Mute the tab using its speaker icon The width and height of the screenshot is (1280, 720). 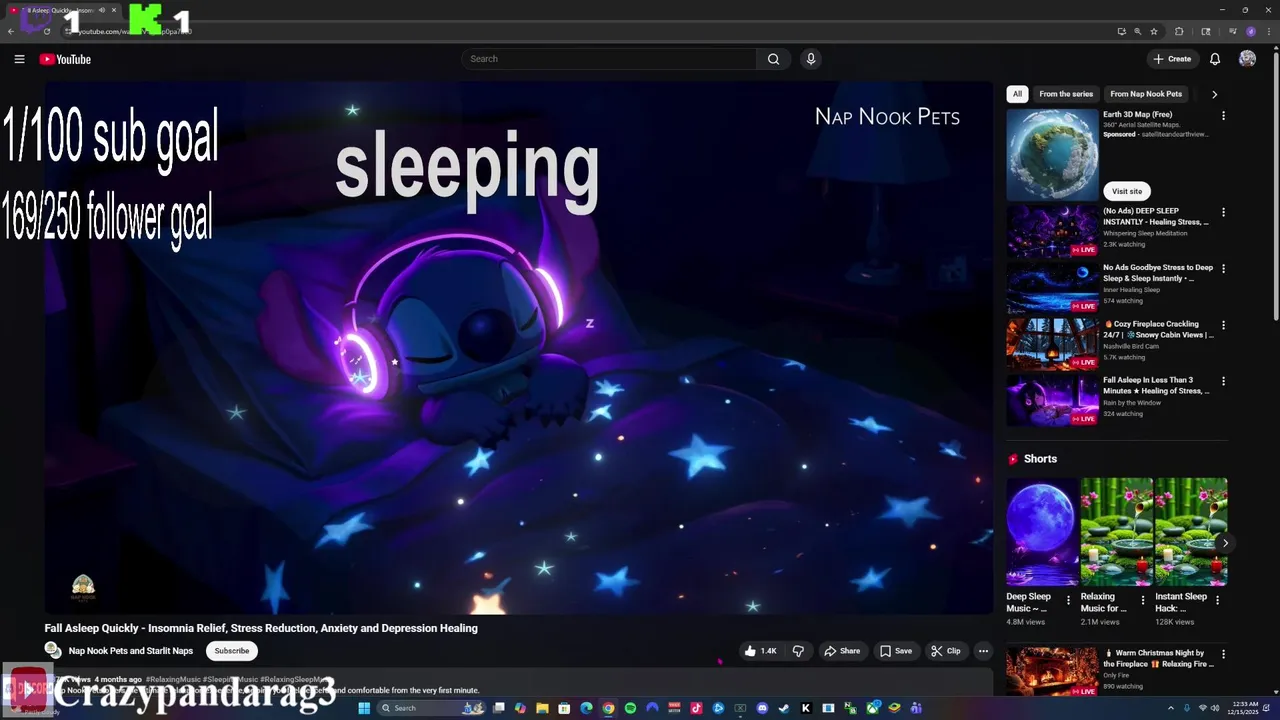click(102, 10)
